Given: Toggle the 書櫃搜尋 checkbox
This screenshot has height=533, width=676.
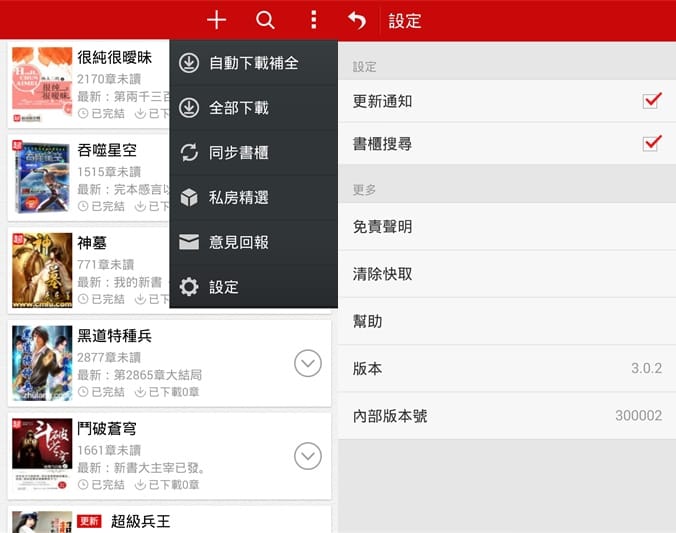Looking at the screenshot, I should pos(652,143).
